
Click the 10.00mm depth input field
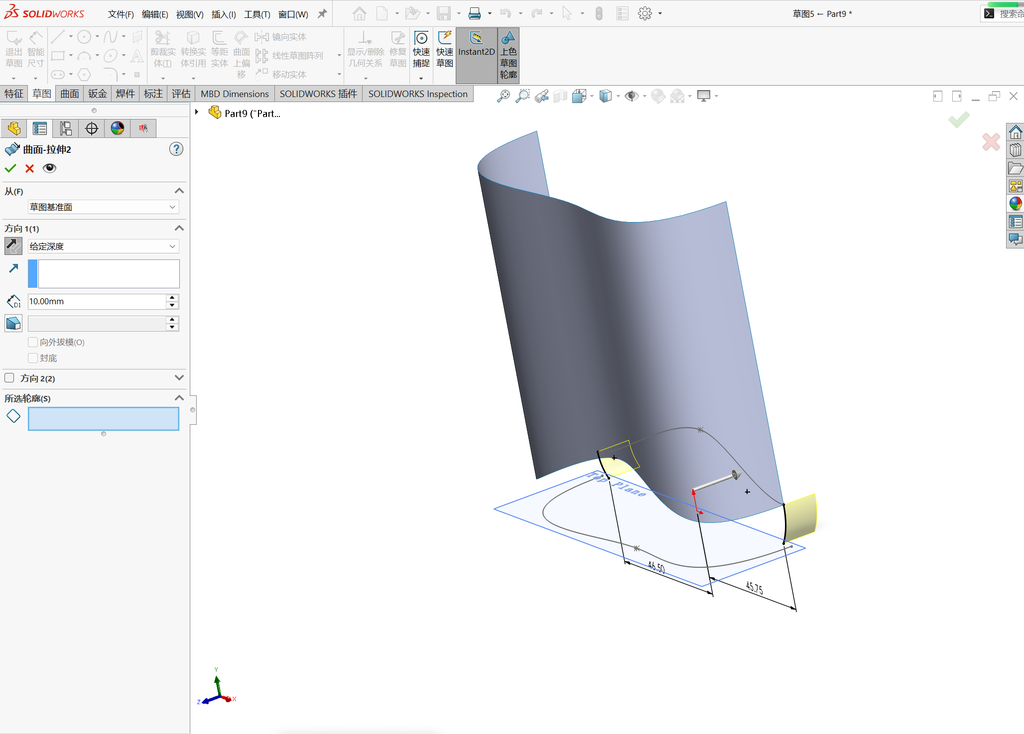97,301
